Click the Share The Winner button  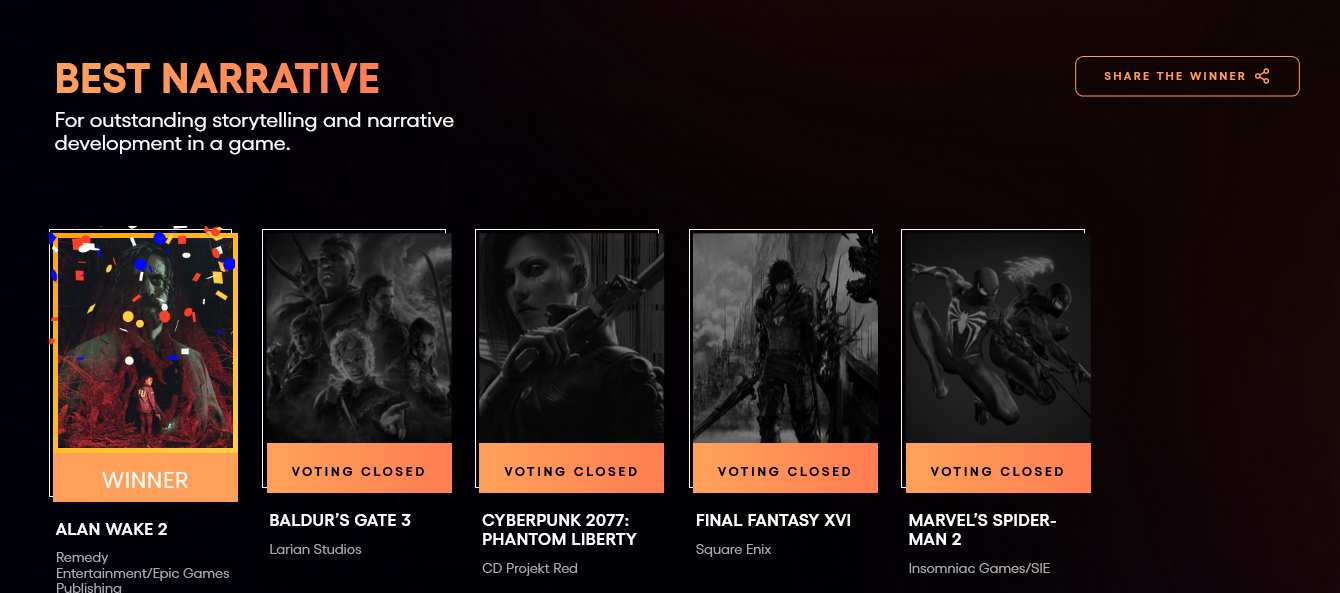pos(1187,76)
